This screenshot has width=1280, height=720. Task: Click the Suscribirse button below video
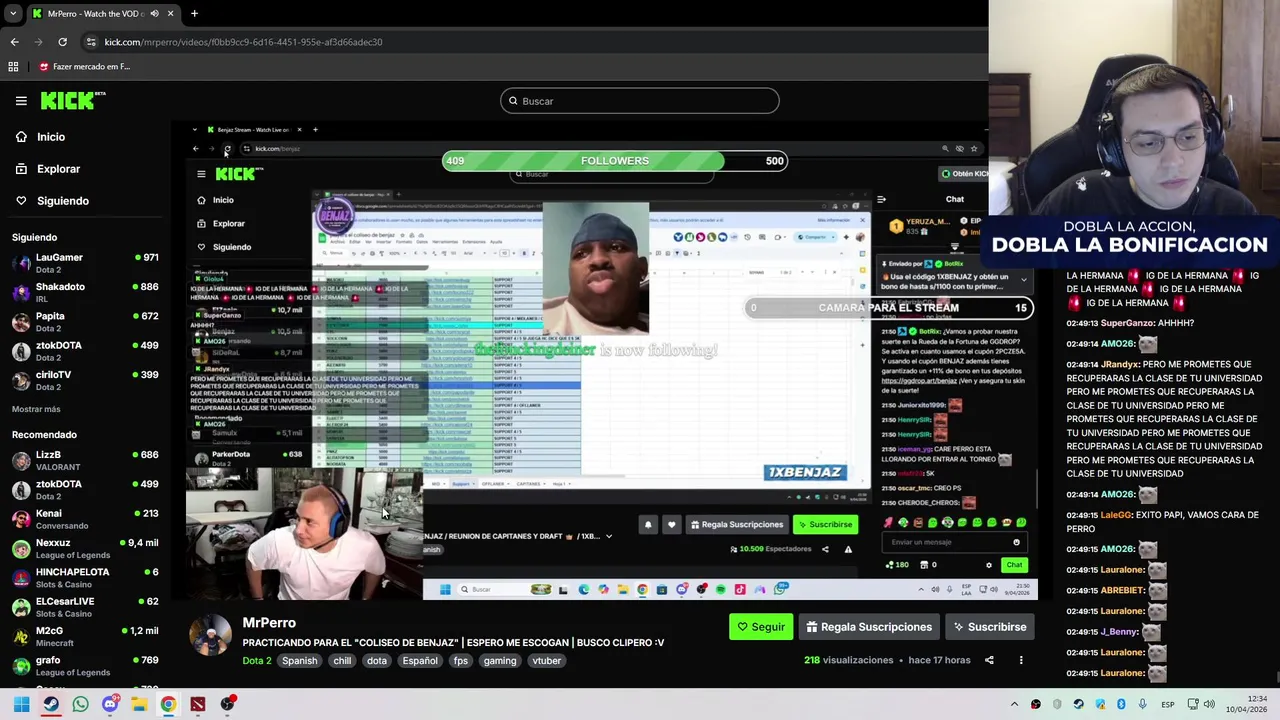tap(988, 627)
